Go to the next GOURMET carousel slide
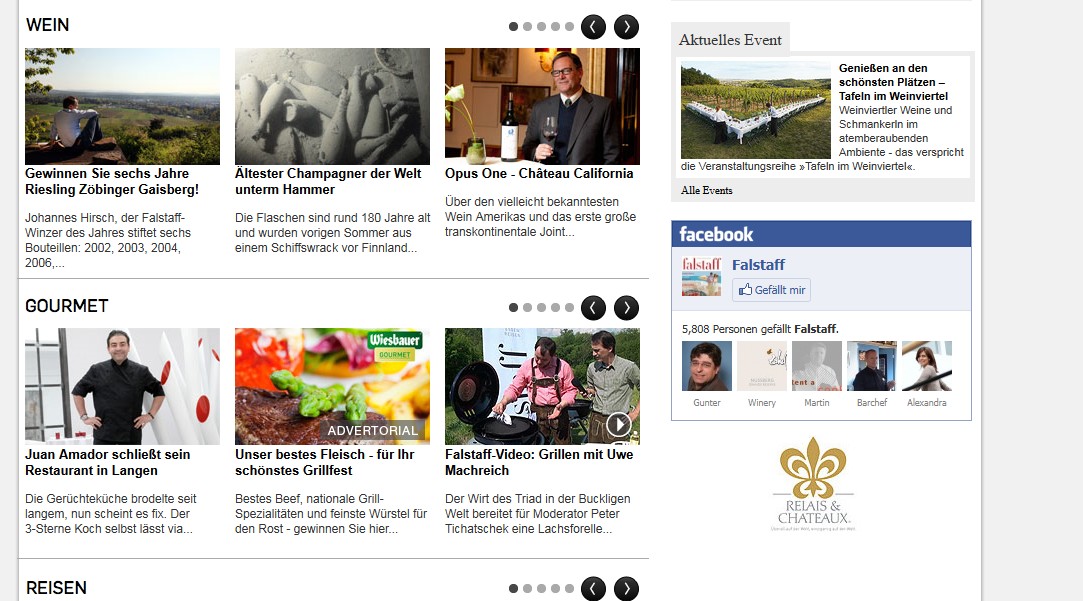 click(x=626, y=307)
